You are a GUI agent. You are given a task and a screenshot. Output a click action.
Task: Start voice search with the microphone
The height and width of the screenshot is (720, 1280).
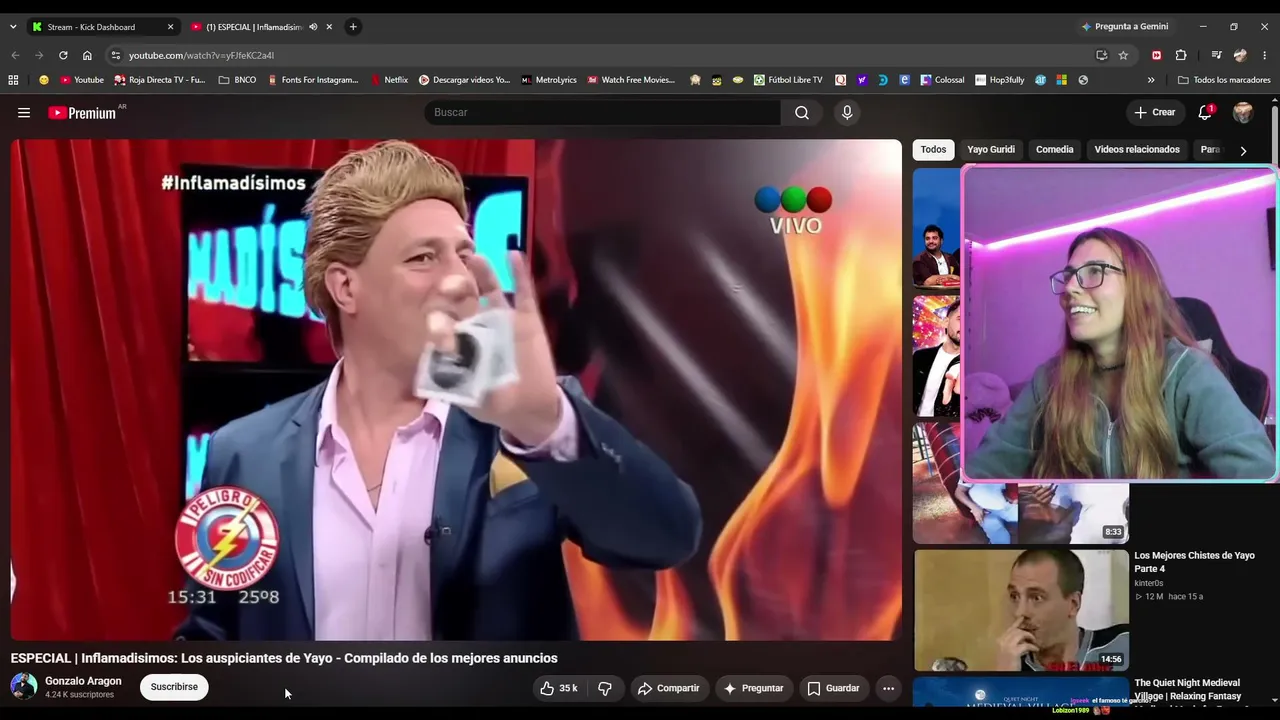click(847, 113)
